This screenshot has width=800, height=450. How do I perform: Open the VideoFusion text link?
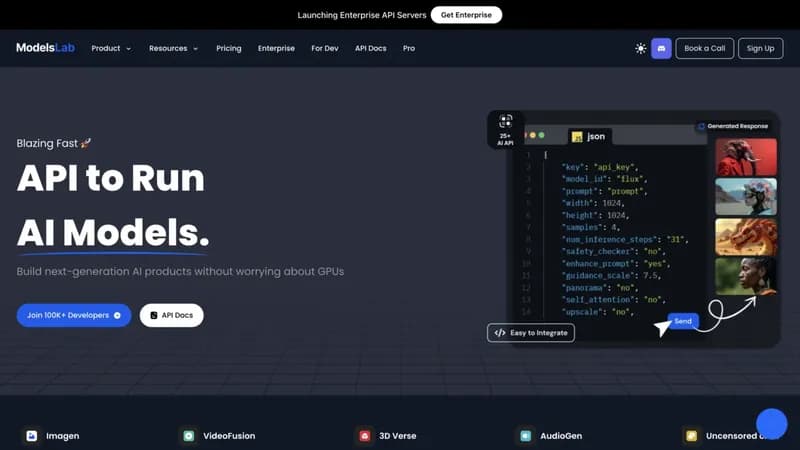229,436
